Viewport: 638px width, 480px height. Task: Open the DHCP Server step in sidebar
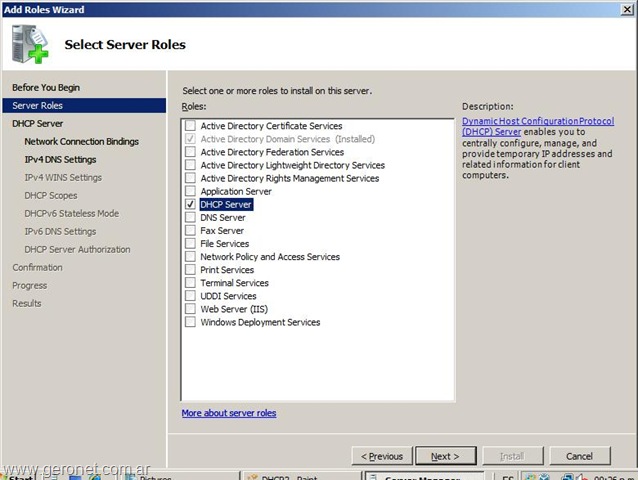pyautogui.click(x=37, y=123)
